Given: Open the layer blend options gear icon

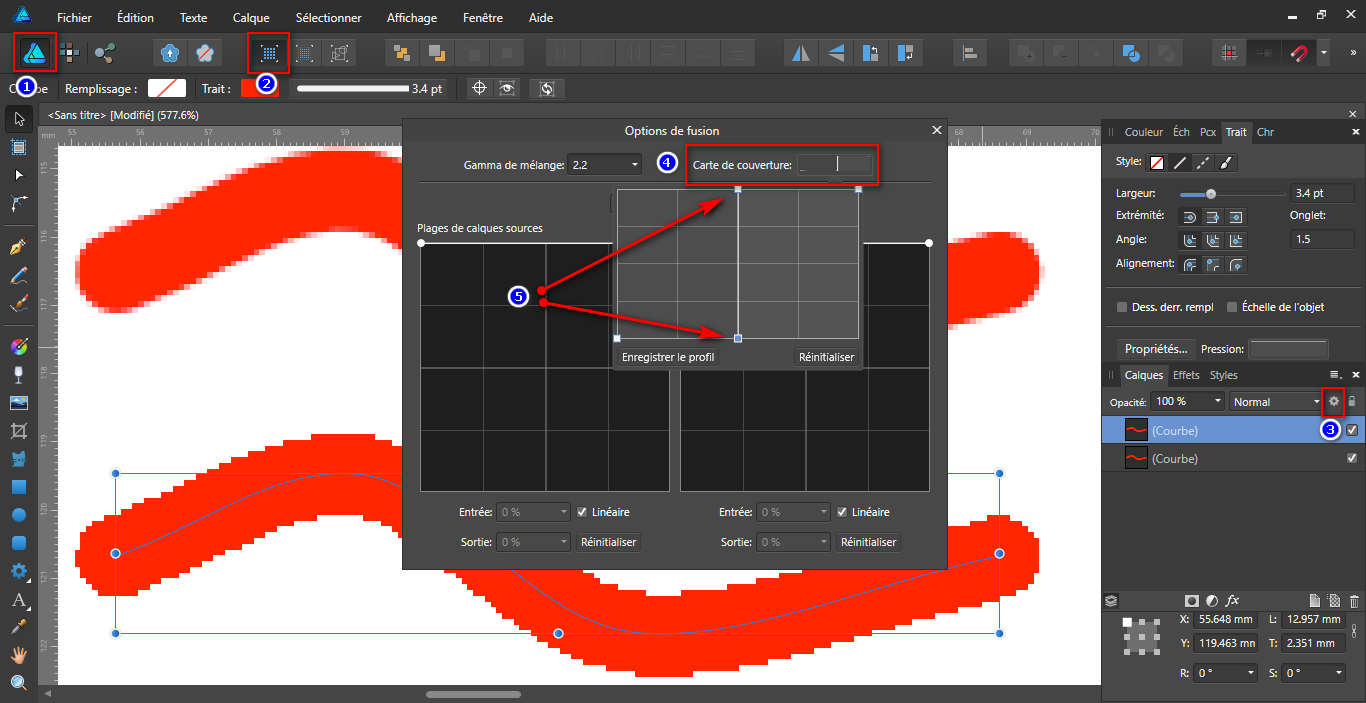Looking at the screenshot, I should click(1333, 401).
